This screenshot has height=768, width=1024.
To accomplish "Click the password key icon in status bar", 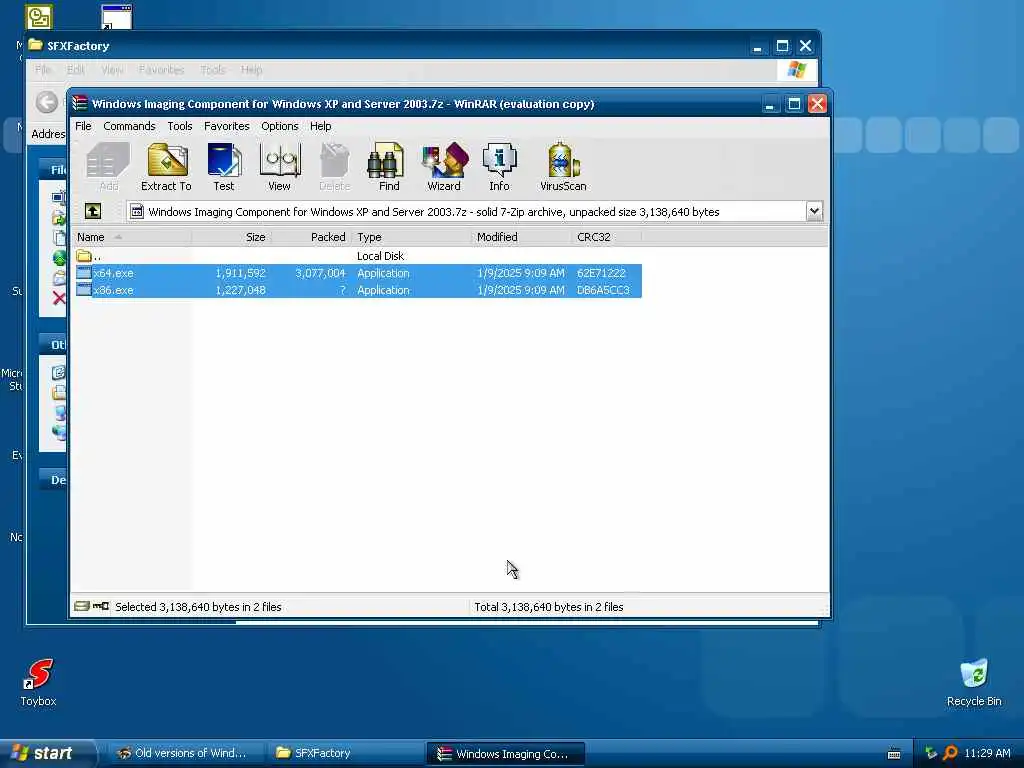I will (101, 606).
